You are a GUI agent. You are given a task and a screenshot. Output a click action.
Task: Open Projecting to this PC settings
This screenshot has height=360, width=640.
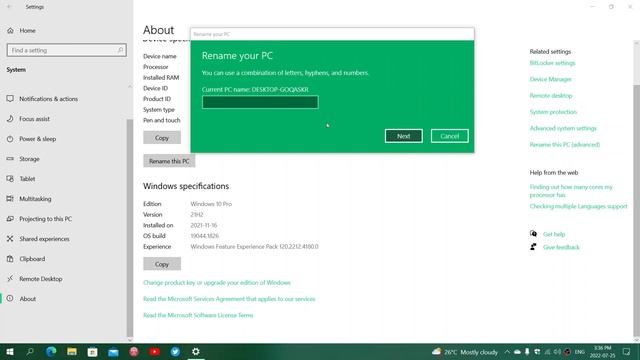(45, 219)
